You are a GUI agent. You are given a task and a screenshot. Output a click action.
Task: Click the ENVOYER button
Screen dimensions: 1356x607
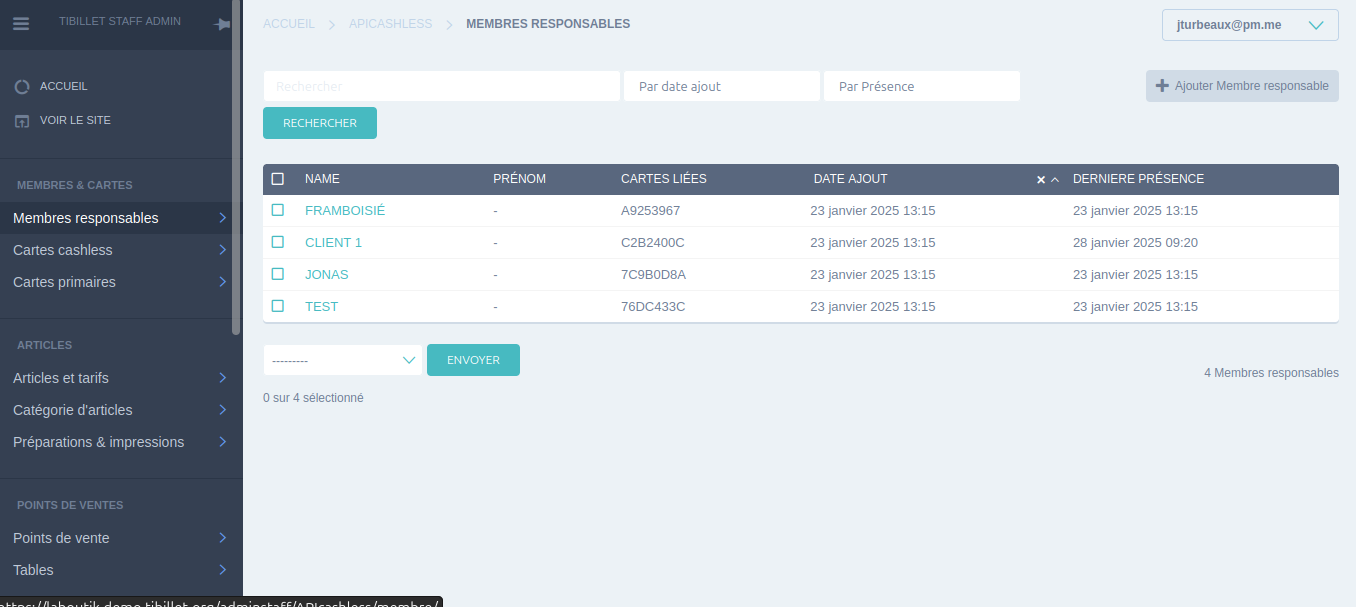[473, 360]
